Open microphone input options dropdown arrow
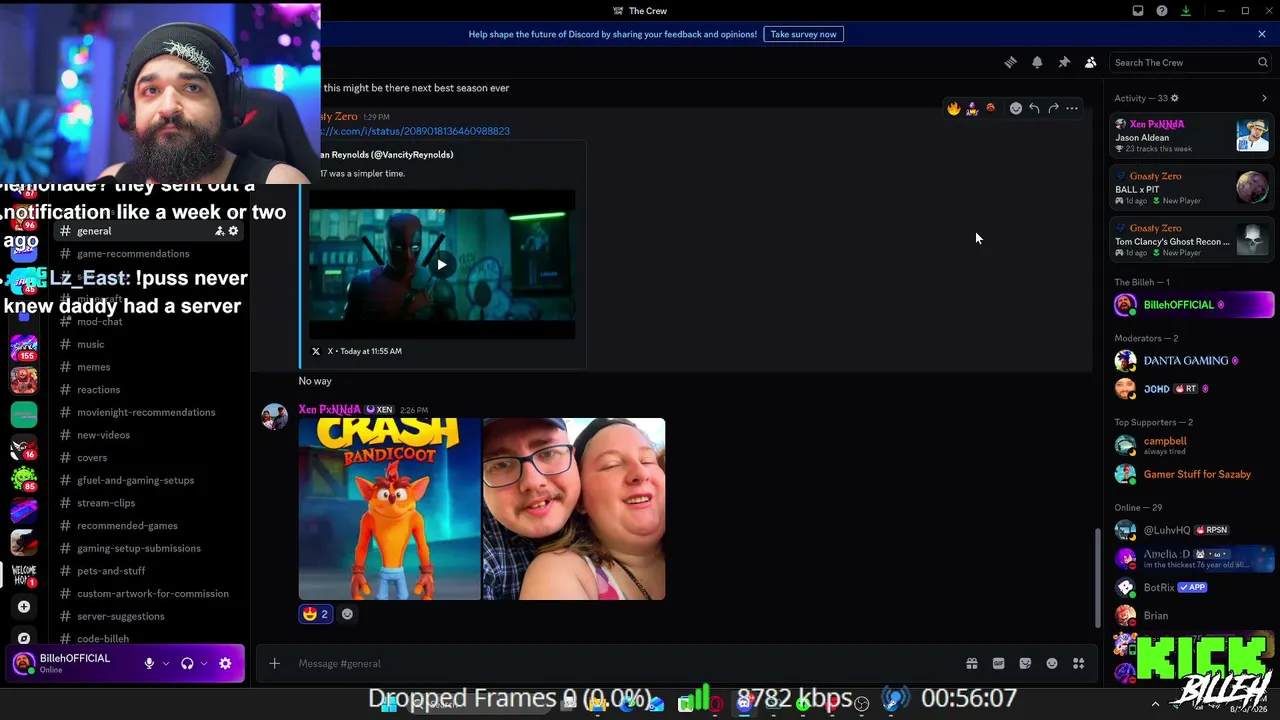1280x720 pixels. pyautogui.click(x=166, y=663)
